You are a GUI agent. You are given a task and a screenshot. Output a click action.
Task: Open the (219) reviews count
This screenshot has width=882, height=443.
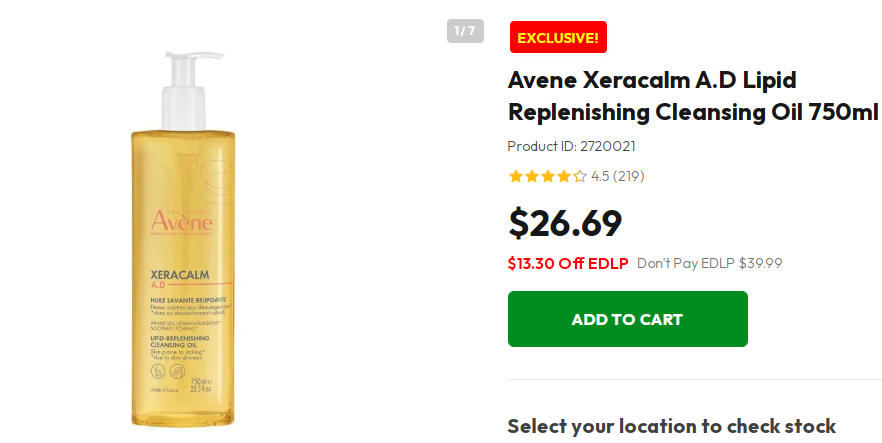[629, 177]
